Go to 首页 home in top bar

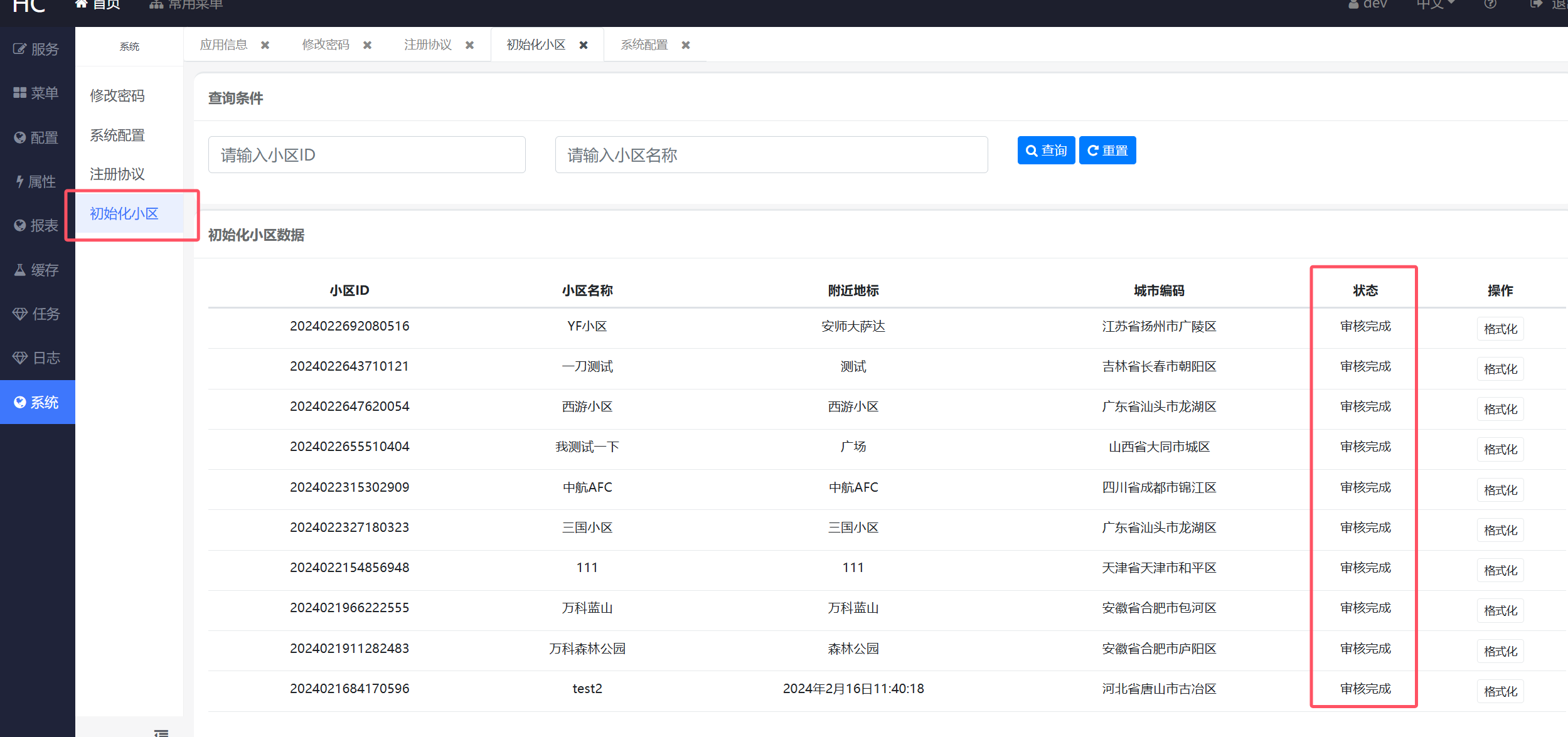pos(98,5)
